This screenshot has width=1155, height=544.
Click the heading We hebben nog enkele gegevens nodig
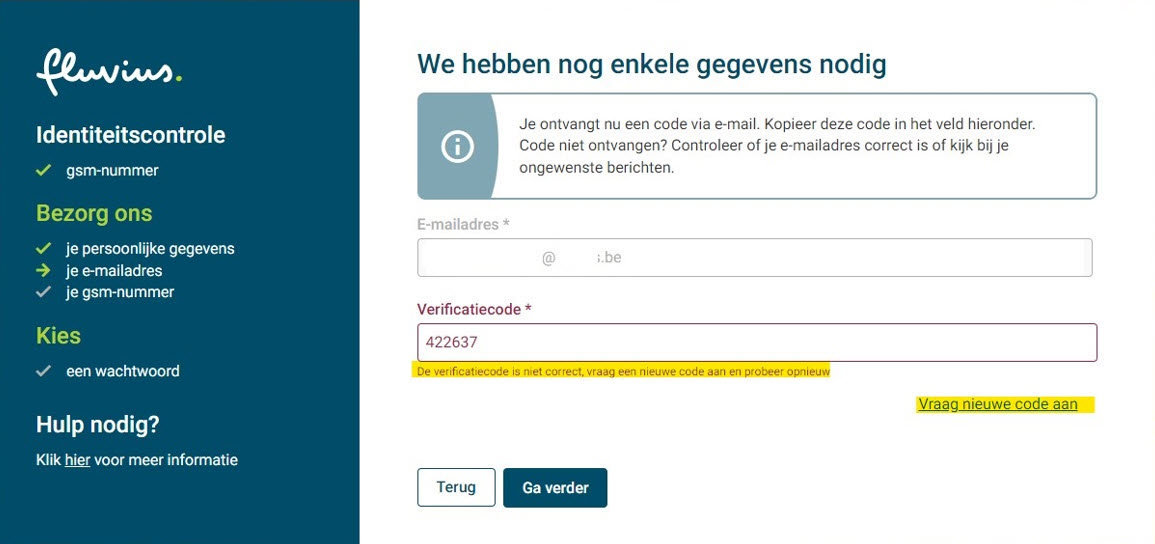tap(651, 65)
